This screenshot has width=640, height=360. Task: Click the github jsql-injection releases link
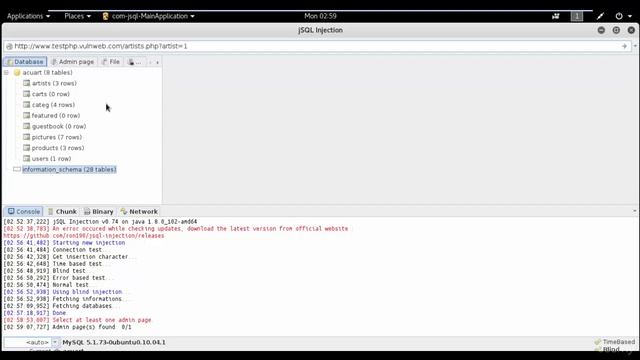84,236
